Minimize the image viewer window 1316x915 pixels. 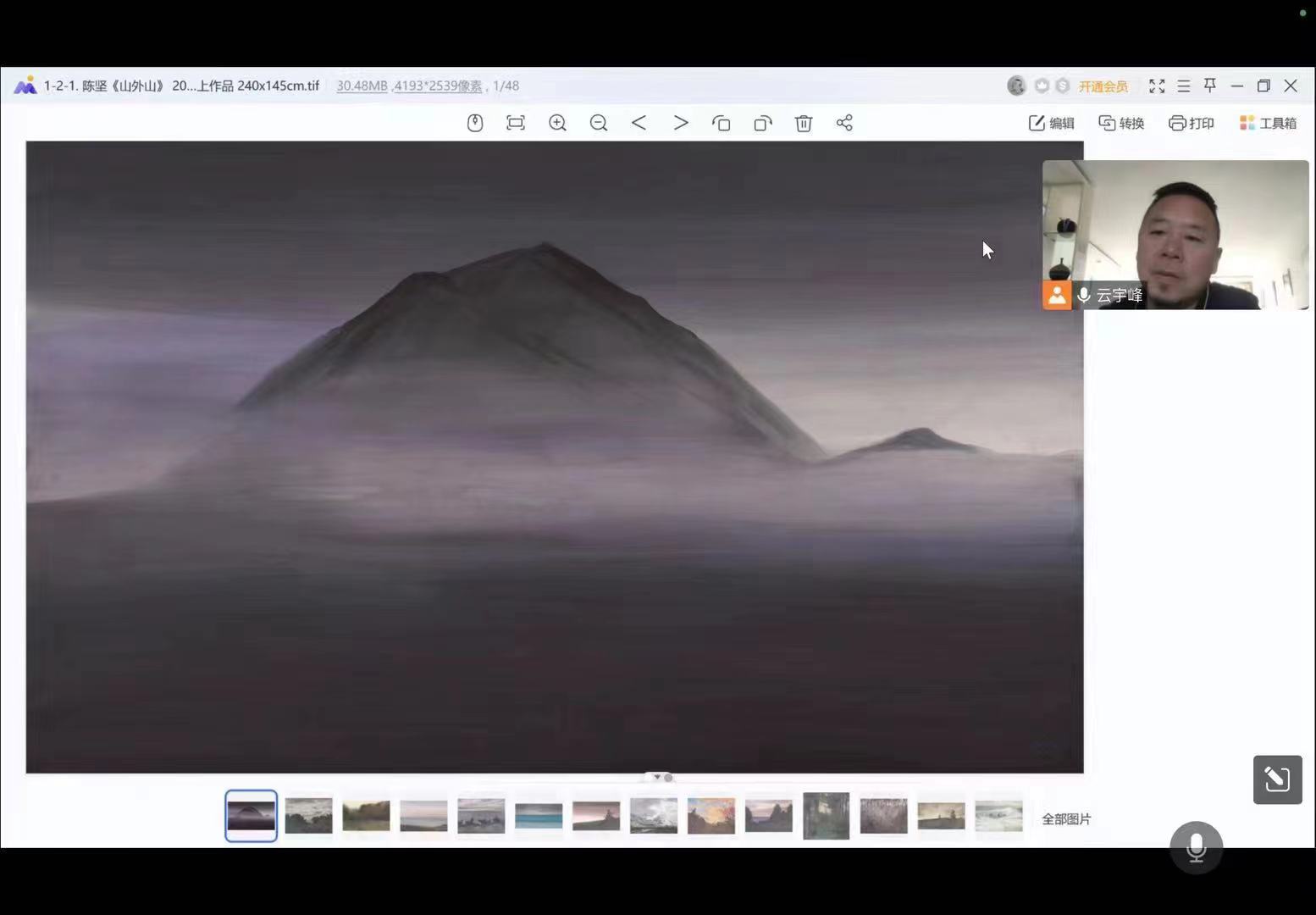1237,86
